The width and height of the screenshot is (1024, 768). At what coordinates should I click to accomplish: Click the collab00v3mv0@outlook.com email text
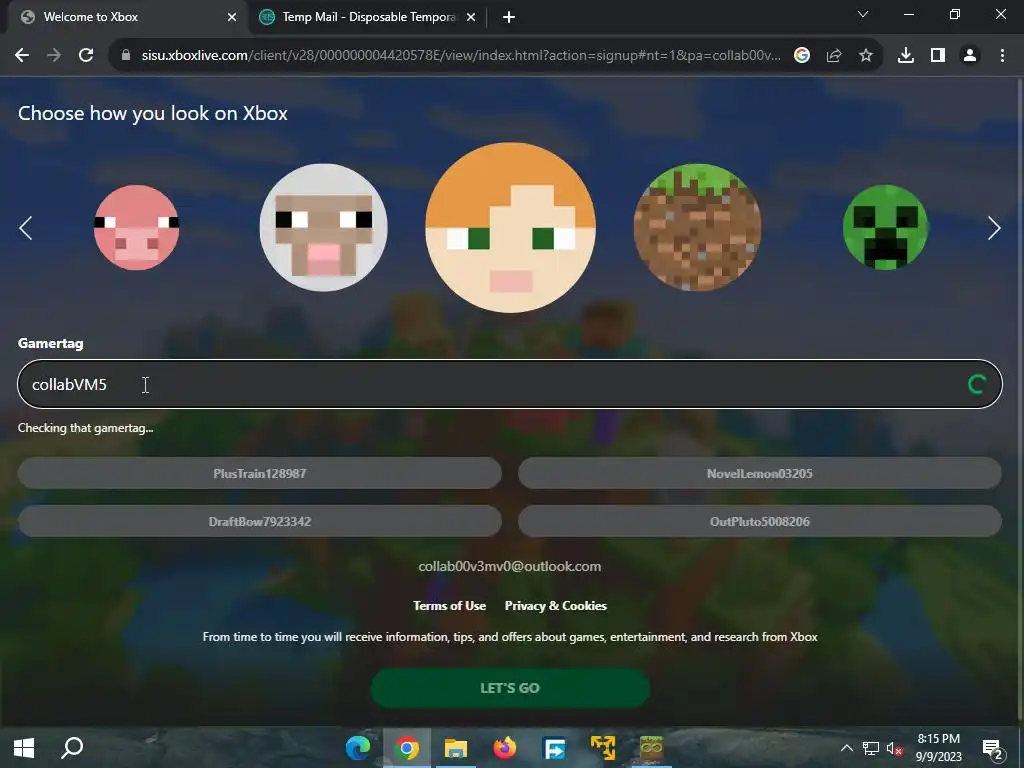coord(509,566)
